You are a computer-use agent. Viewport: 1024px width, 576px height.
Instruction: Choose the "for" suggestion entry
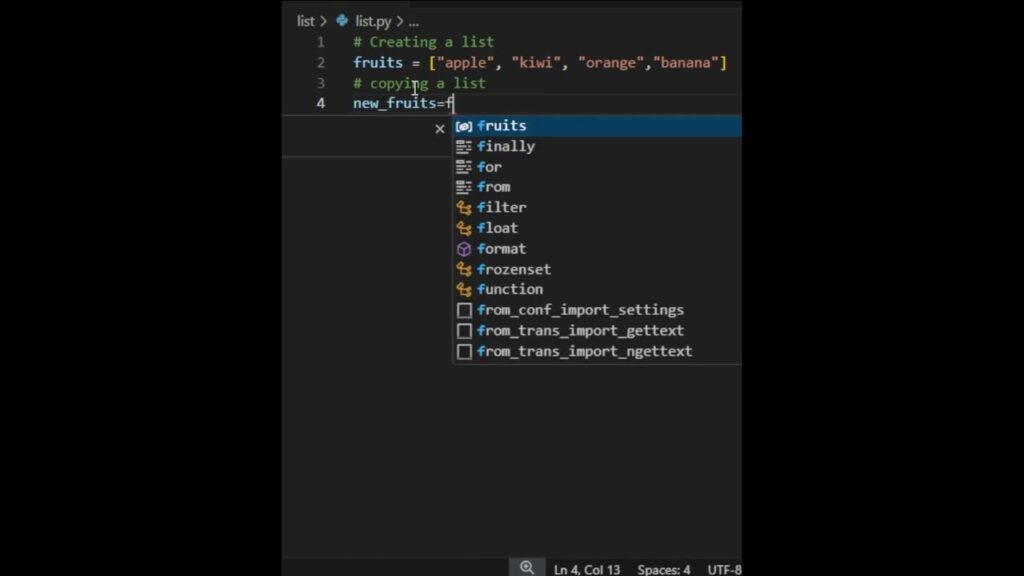coord(490,166)
